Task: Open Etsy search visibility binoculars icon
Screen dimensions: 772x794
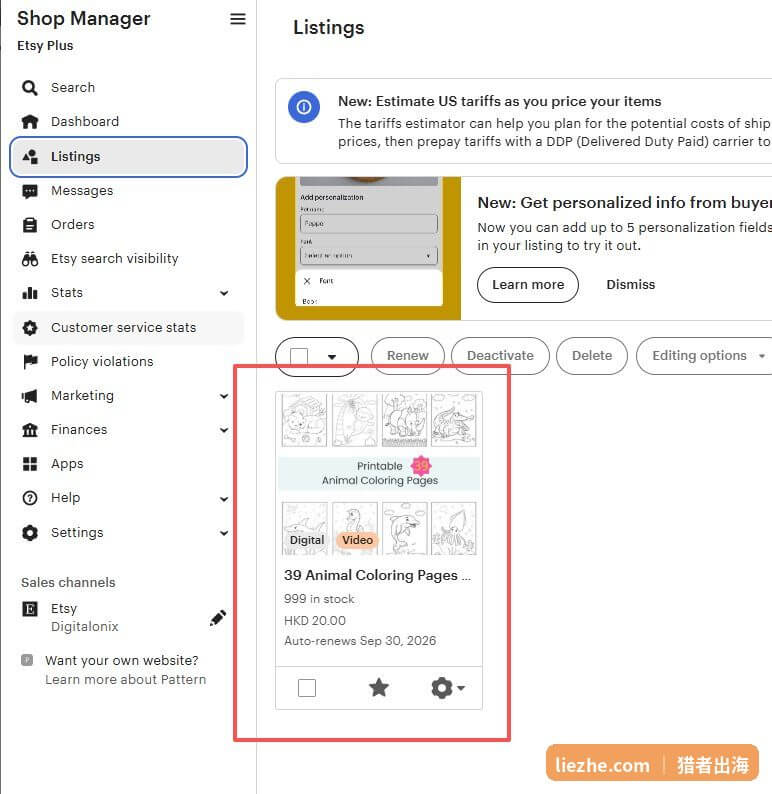Action: [x=30, y=259]
